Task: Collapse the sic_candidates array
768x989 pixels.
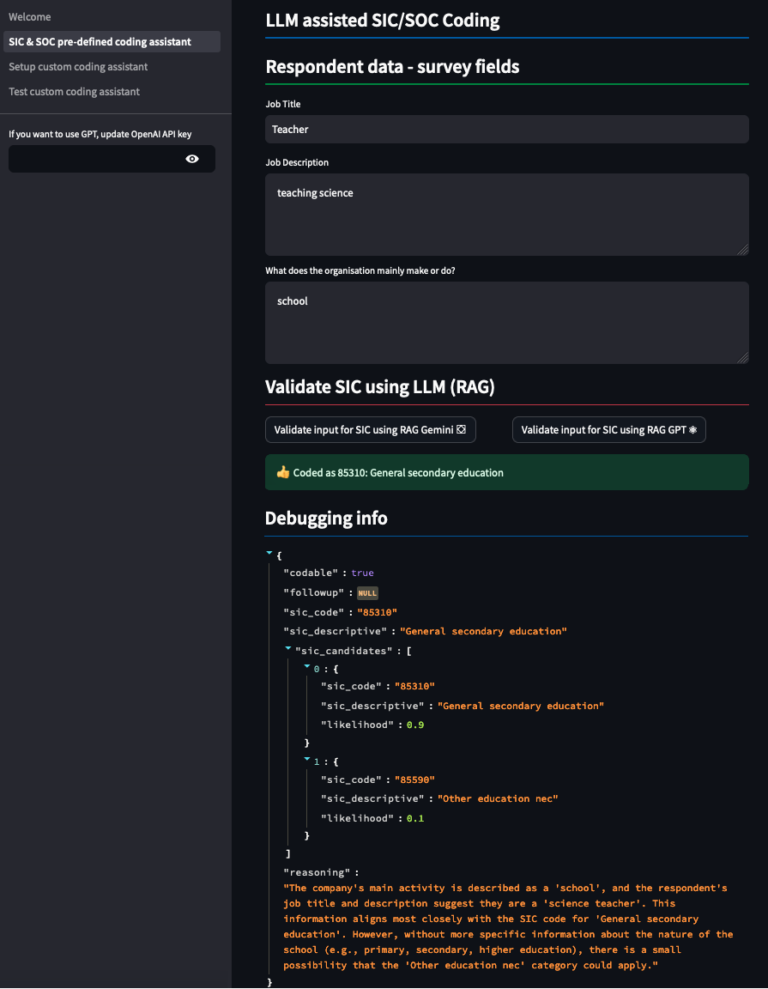Action: [288, 650]
